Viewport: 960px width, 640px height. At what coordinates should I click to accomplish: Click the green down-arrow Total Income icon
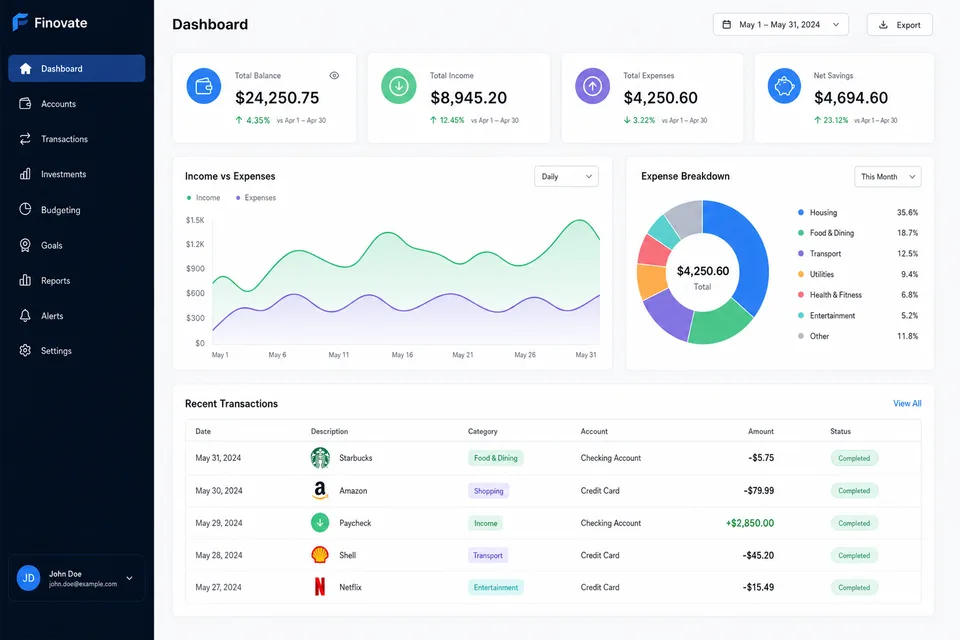(x=399, y=86)
